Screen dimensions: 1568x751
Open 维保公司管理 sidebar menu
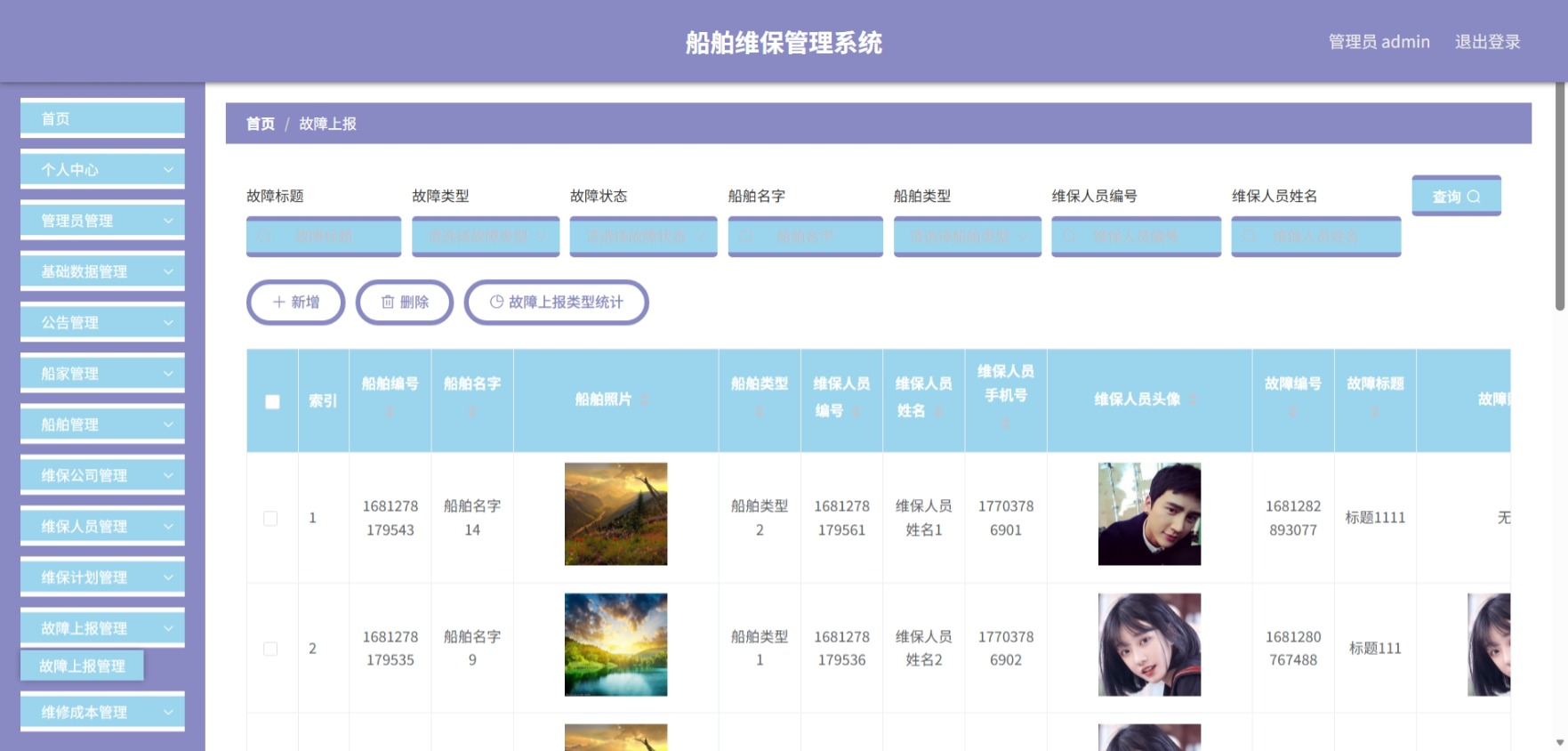(x=102, y=475)
